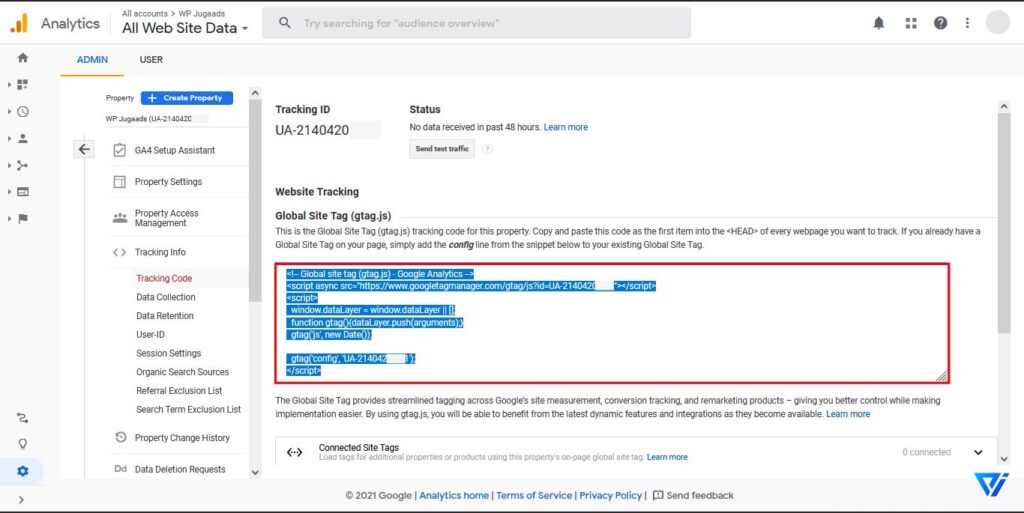Open Data Collection
Image resolution: width=1024 pixels, height=513 pixels.
pos(166,297)
